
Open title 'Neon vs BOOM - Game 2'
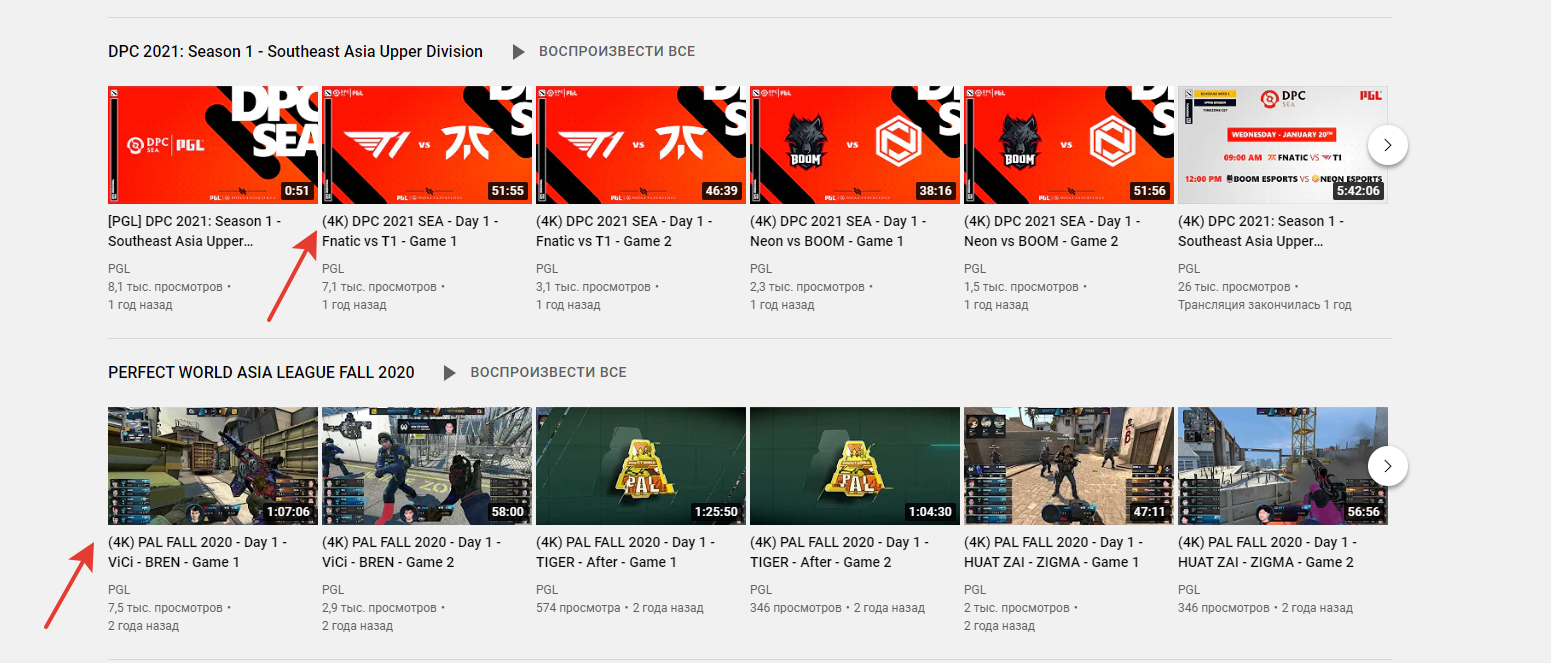[x=1052, y=231]
